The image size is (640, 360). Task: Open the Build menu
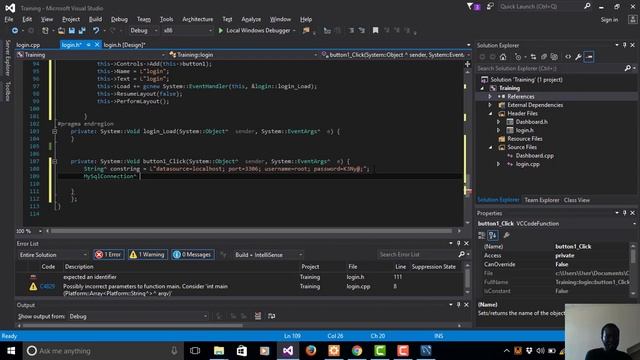[x=95, y=19]
